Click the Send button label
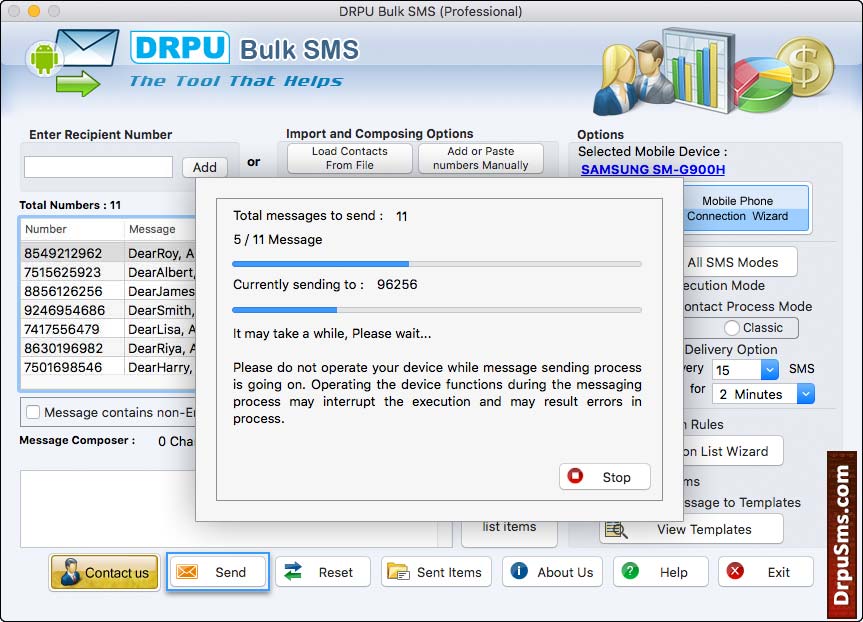 pos(230,572)
